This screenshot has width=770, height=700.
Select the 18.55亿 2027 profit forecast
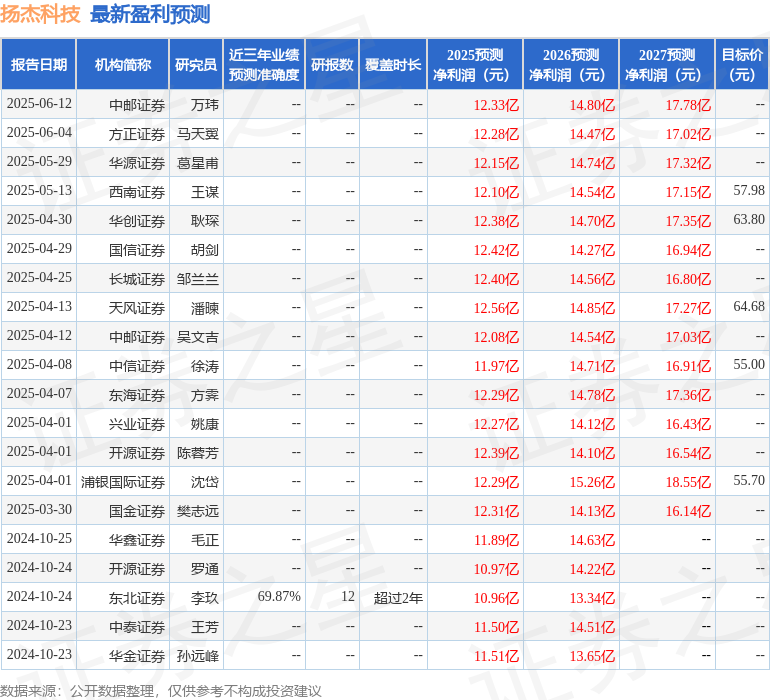(x=688, y=482)
